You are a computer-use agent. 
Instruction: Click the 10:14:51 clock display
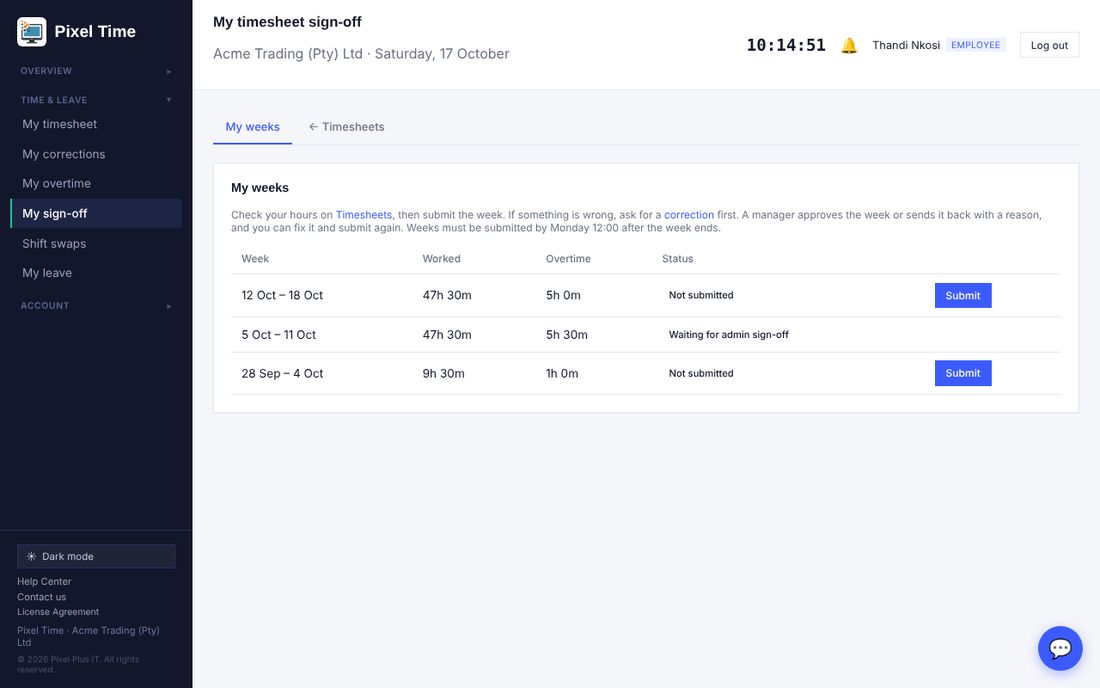tap(786, 46)
